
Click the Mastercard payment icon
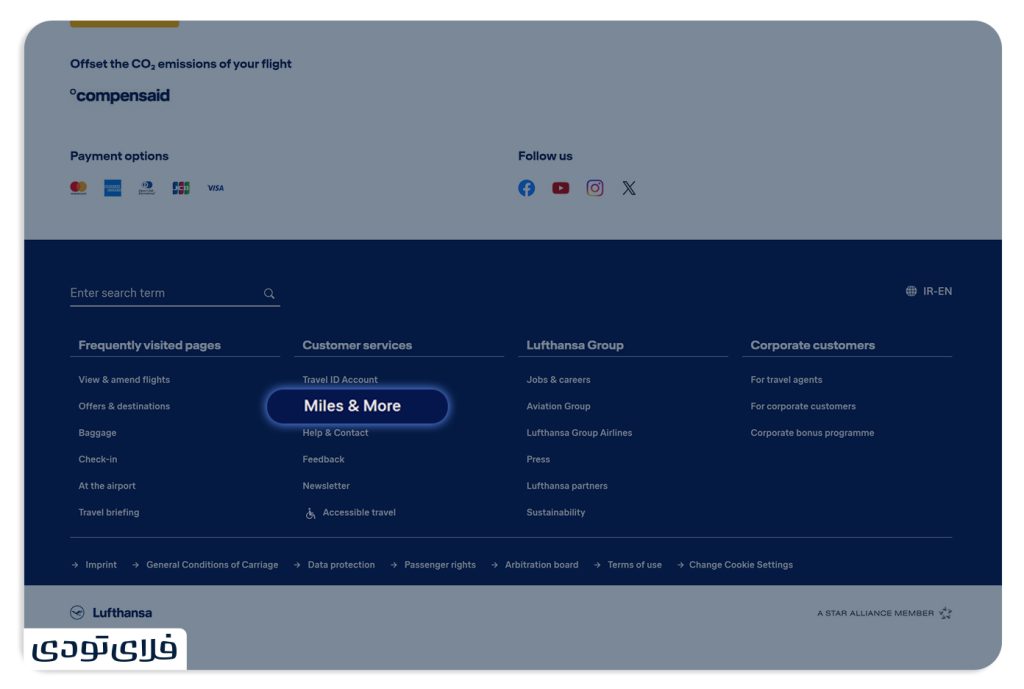pyautogui.click(x=78, y=188)
